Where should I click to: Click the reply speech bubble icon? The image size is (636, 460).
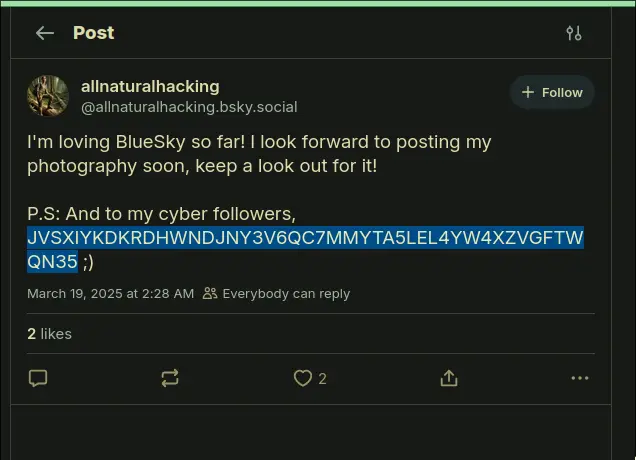point(38,378)
